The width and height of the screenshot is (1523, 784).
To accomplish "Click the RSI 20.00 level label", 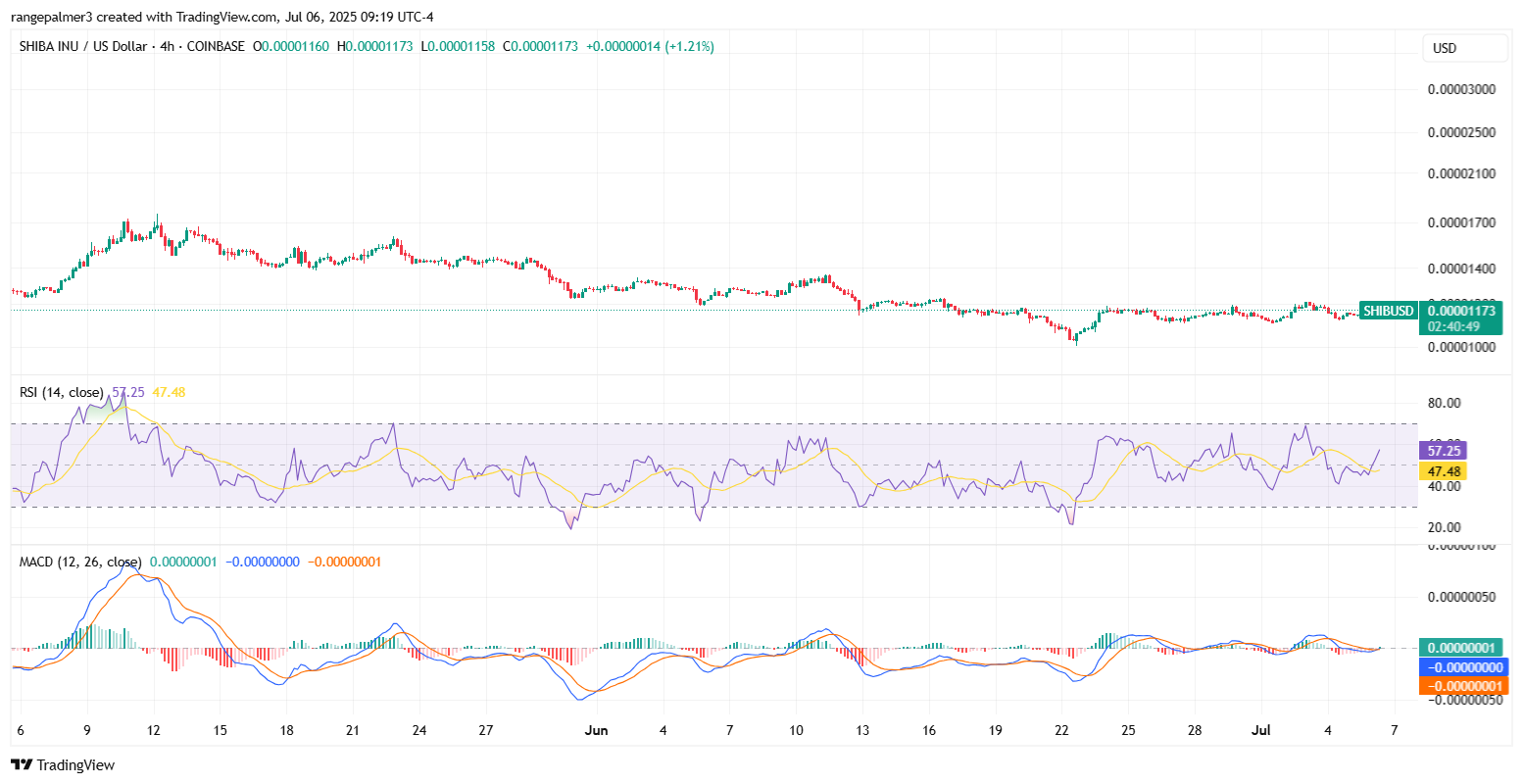I will pos(1444,527).
